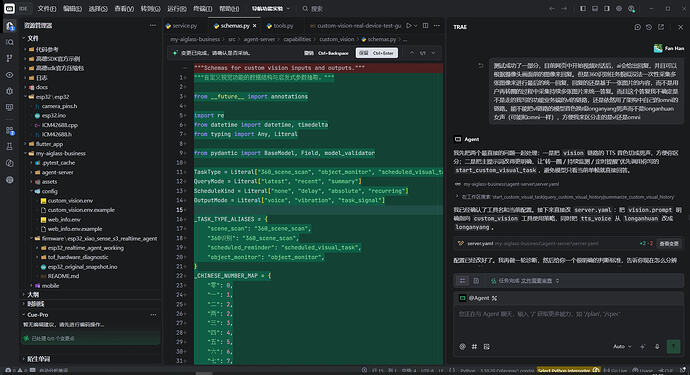This screenshot has height=375, width=690.
Task: Close the schemas.py tab
Action: pos(254,26)
